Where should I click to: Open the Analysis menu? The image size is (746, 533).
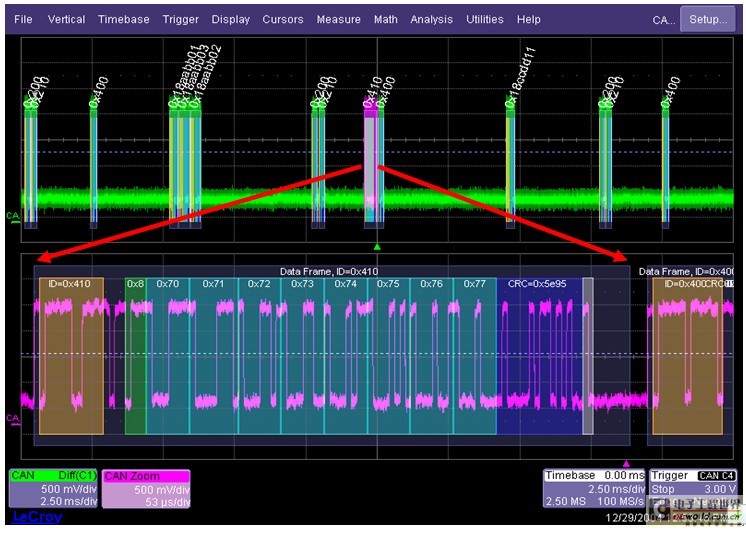(x=431, y=19)
